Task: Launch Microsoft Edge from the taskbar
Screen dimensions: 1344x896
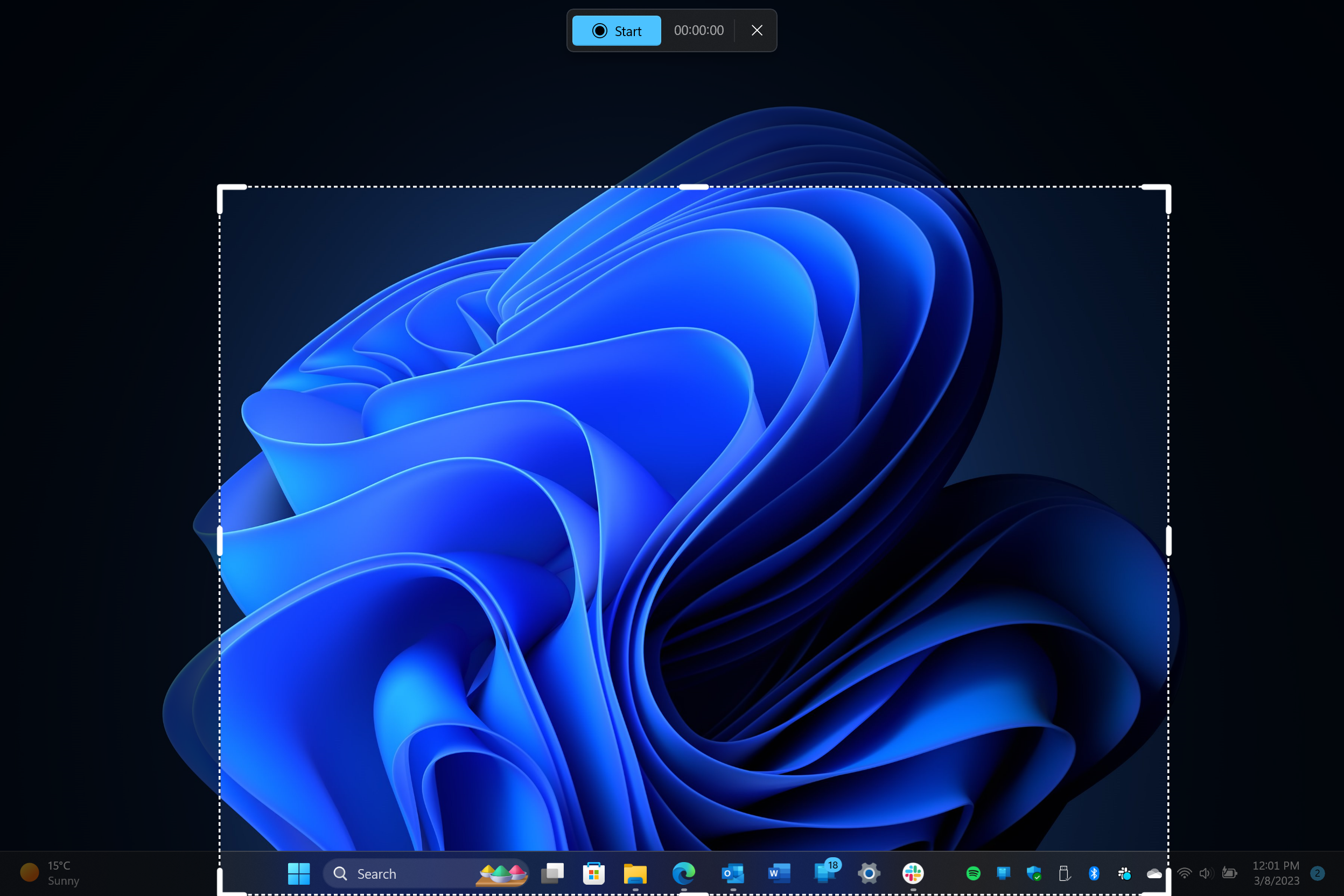Action: [683, 873]
